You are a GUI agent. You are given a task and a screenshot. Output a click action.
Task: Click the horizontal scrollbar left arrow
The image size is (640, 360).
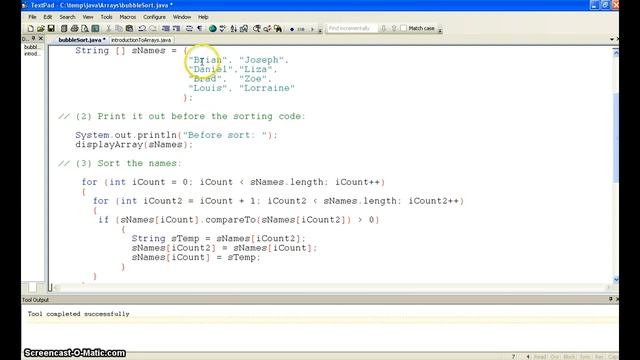pos(57,288)
